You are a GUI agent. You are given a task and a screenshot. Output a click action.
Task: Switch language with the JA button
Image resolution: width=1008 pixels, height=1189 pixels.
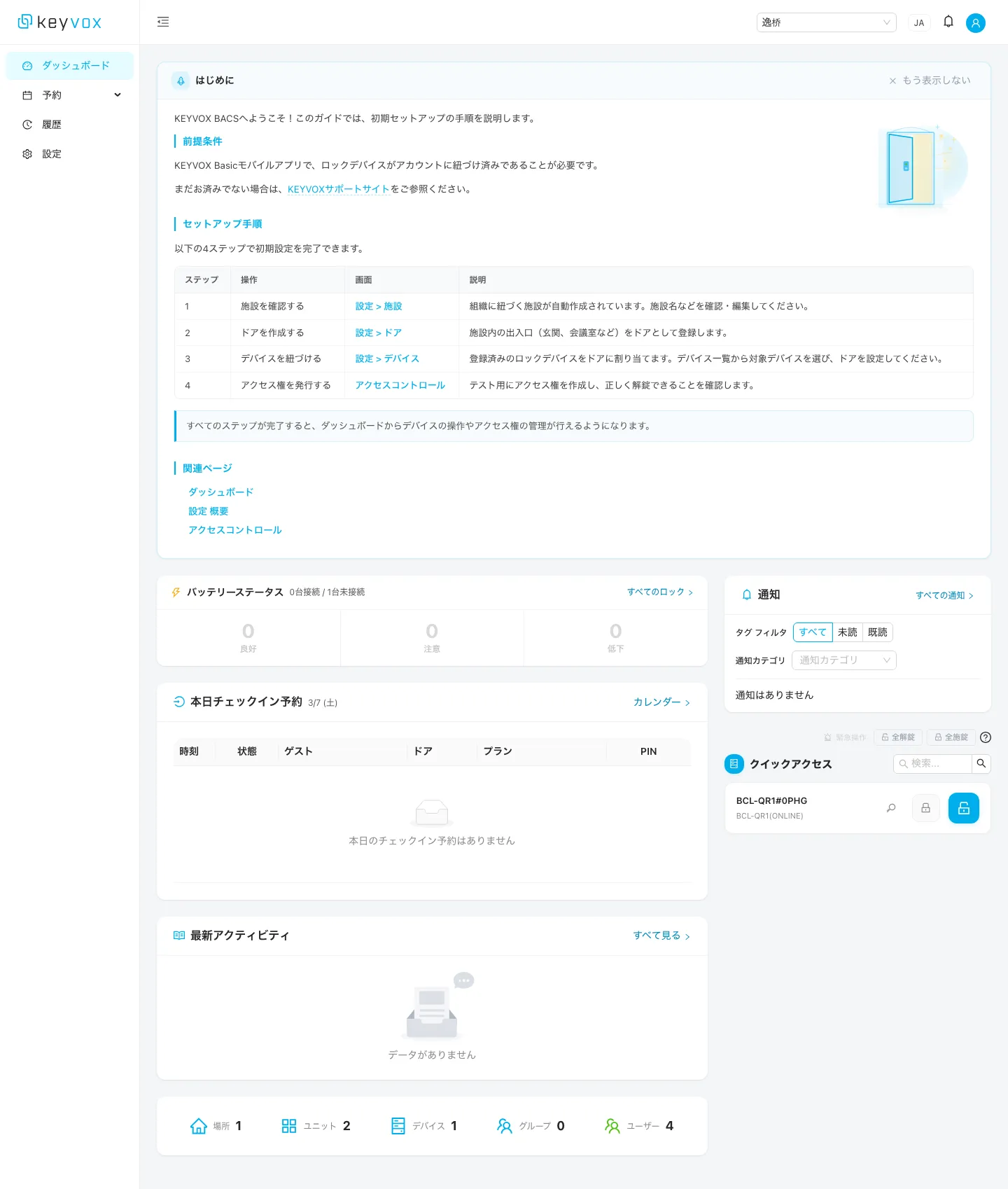click(918, 23)
